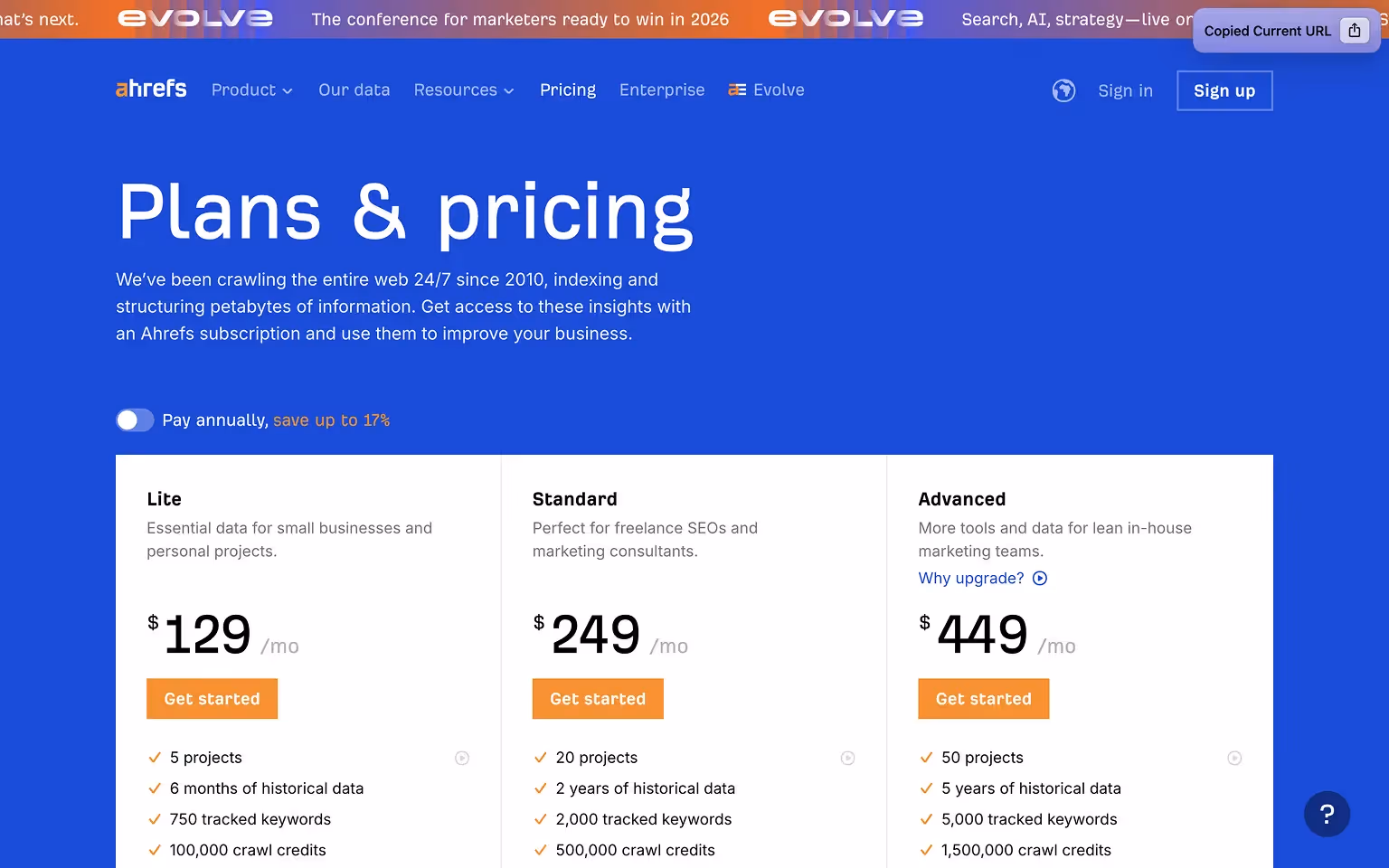This screenshot has width=1389, height=868.
Task: Select the Pricing menu item
Action: click(568, 90)
